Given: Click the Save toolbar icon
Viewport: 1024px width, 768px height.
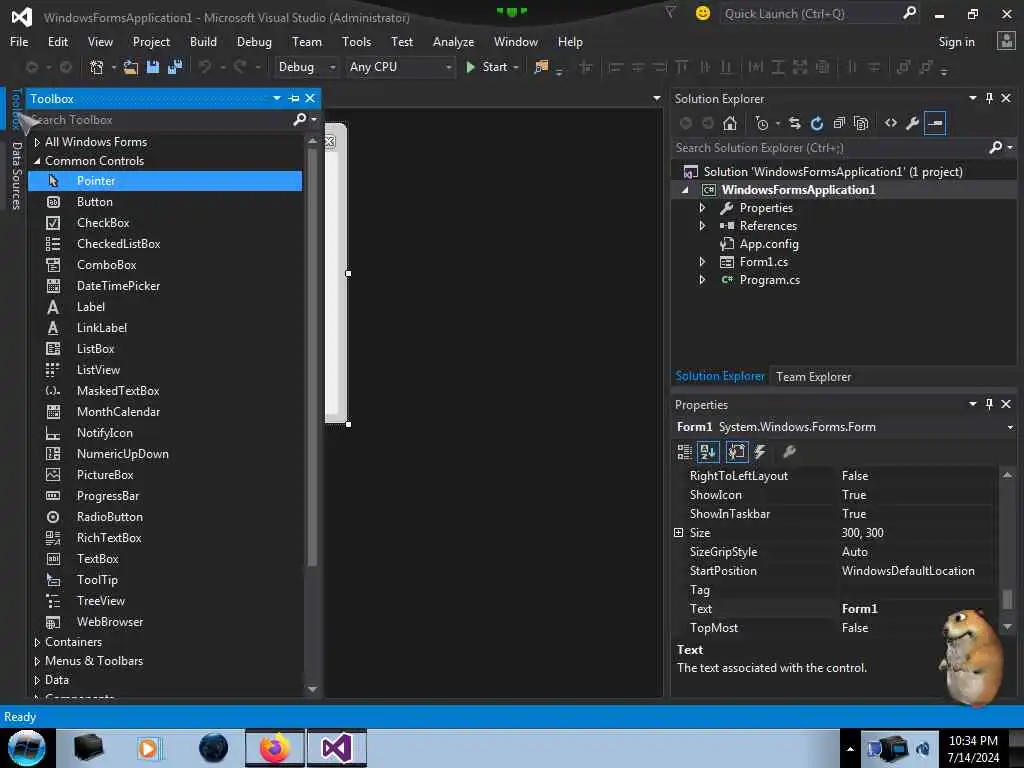Looking at the screenshot, I should 153,67.
